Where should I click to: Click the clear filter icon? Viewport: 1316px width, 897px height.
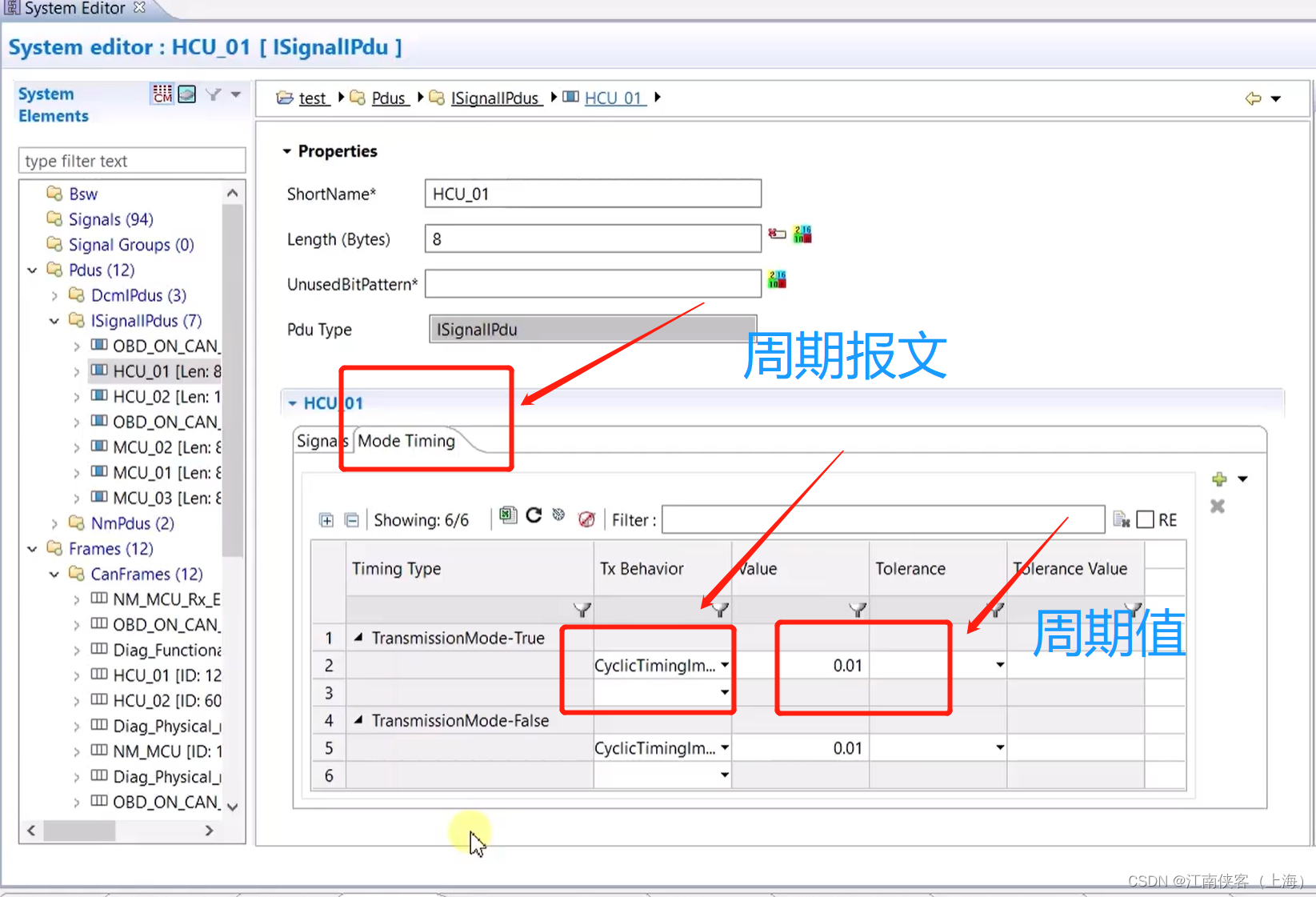click(x=586, y=519)
